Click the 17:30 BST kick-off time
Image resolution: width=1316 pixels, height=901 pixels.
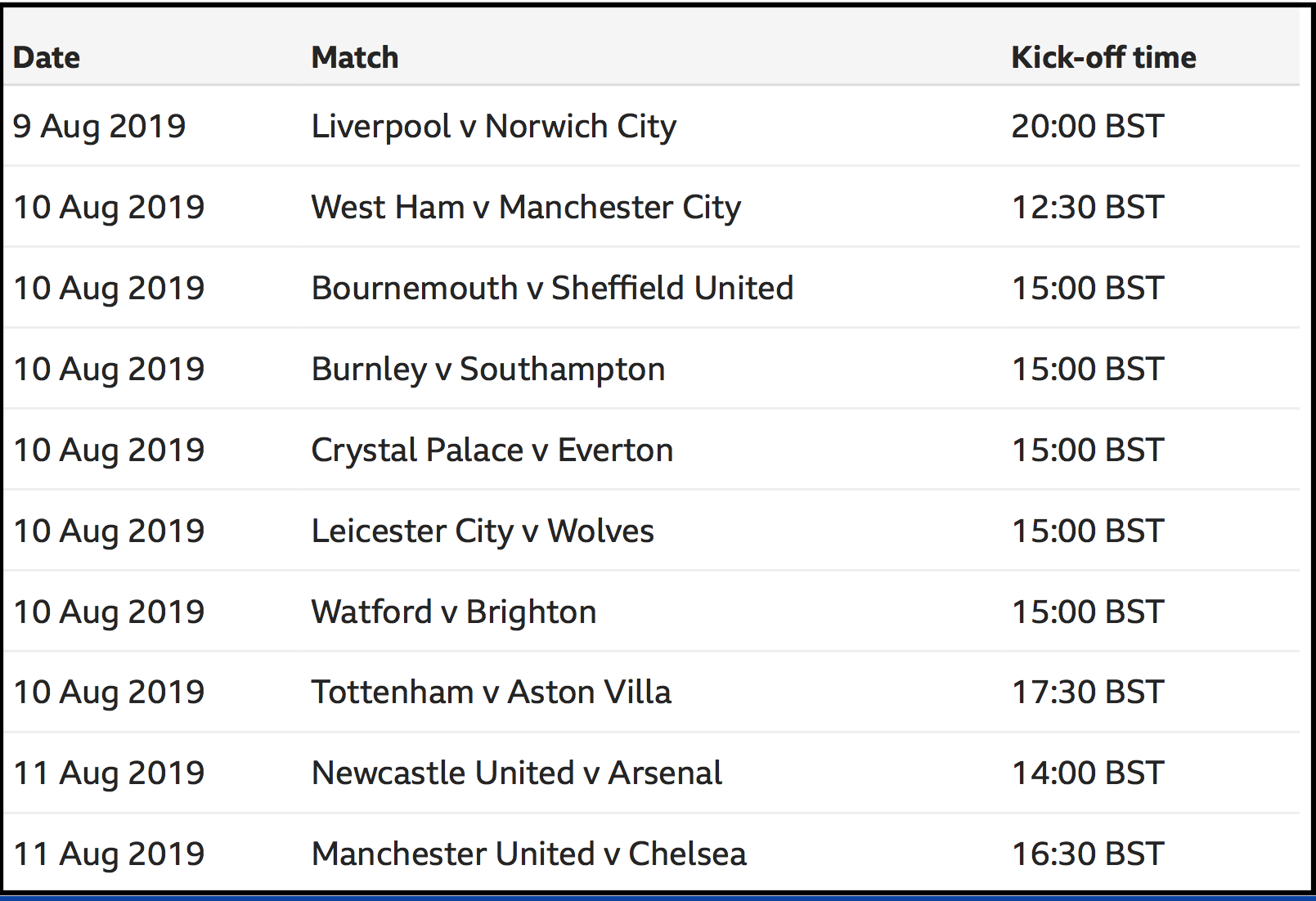click(x=1088, y=693)
